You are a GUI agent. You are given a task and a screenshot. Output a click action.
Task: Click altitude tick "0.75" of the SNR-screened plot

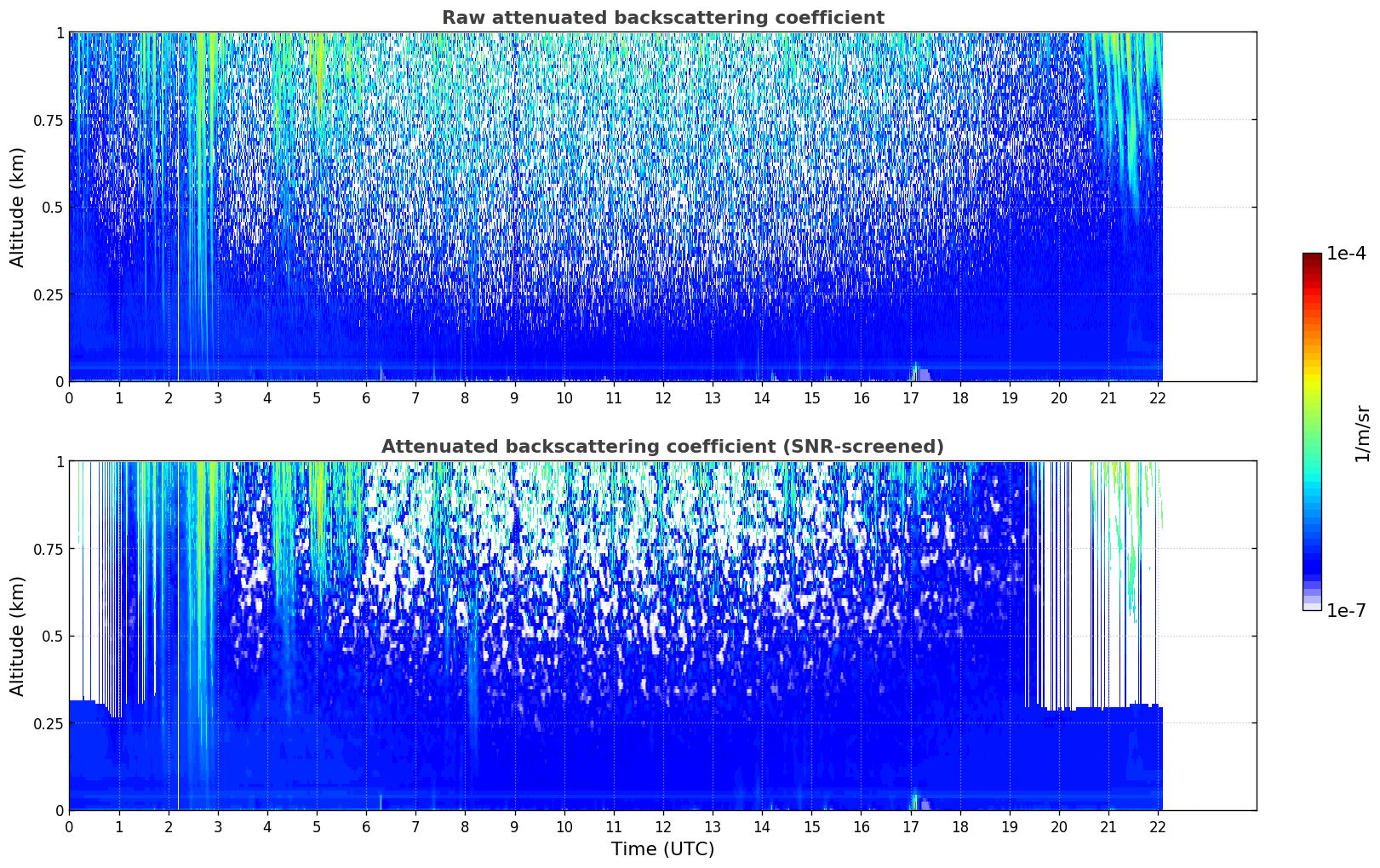(x=48, y=549)
